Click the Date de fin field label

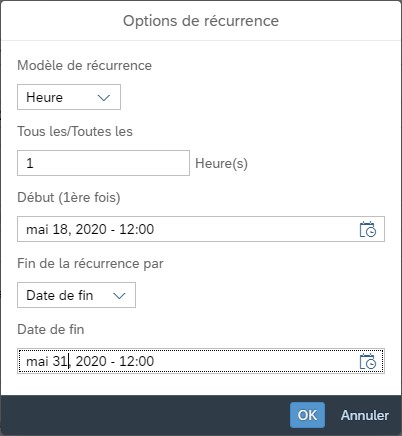coord(51,329)
